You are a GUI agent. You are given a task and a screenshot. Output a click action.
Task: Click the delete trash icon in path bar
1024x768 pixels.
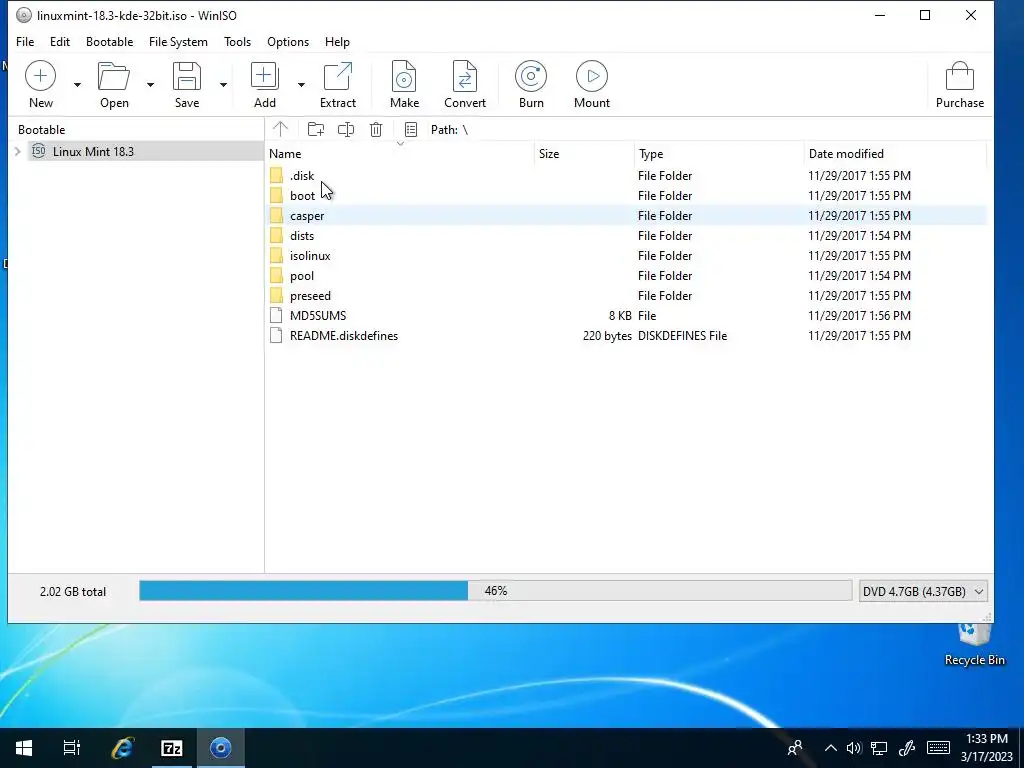click(376, 129)
